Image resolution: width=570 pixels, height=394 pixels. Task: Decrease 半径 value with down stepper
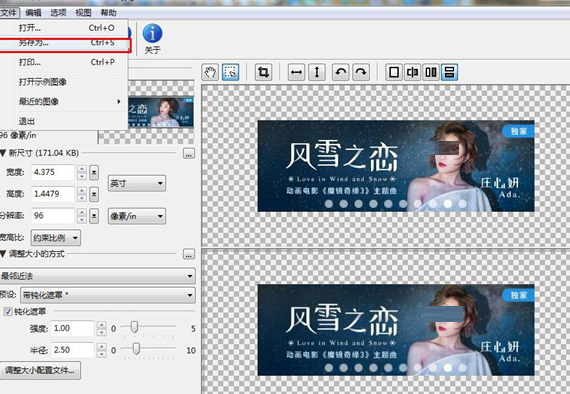(102, 354)
